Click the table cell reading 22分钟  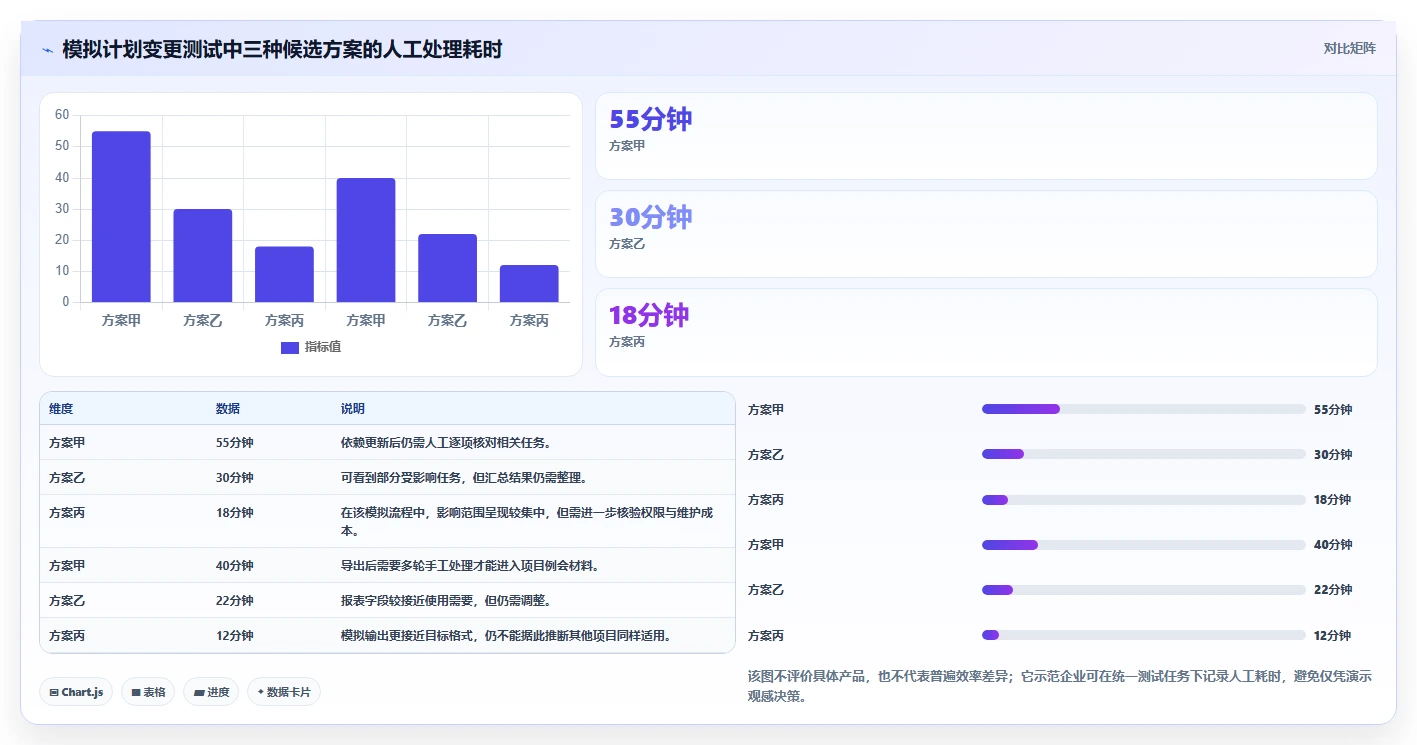[235, 600]
